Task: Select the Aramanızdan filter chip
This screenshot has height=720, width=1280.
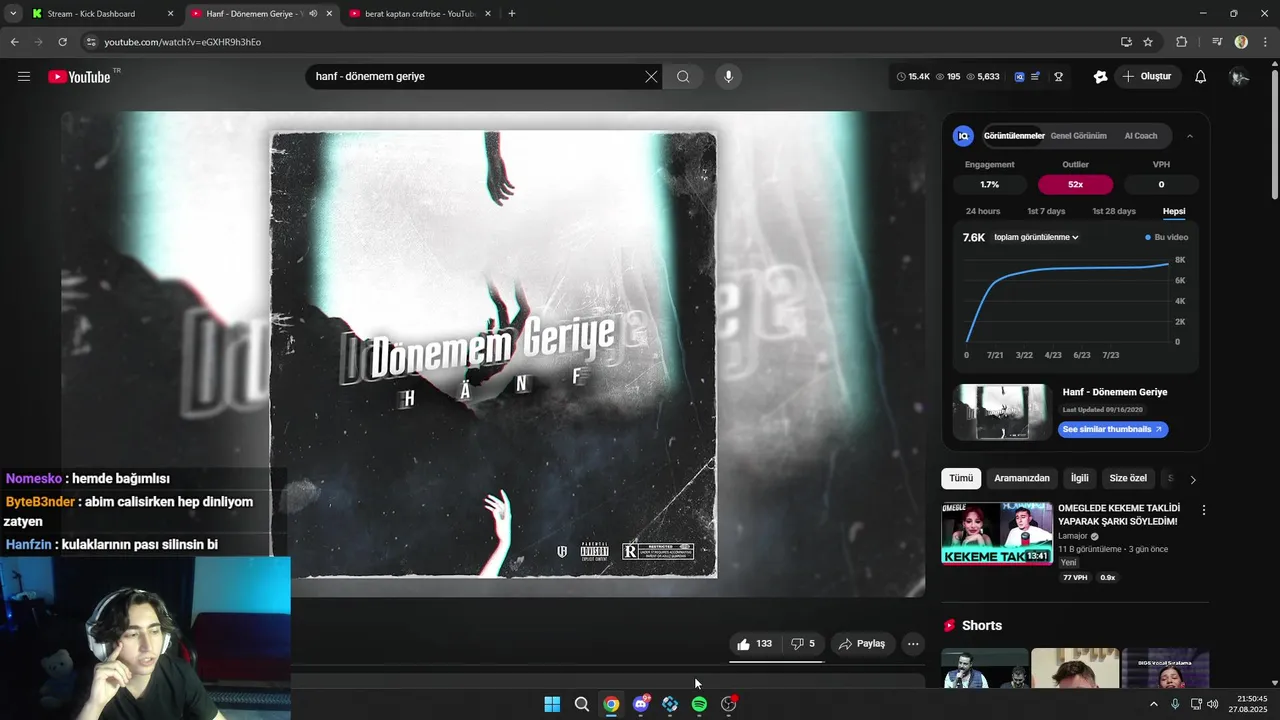Action: pyautogui.click(x=1022, y=479)
